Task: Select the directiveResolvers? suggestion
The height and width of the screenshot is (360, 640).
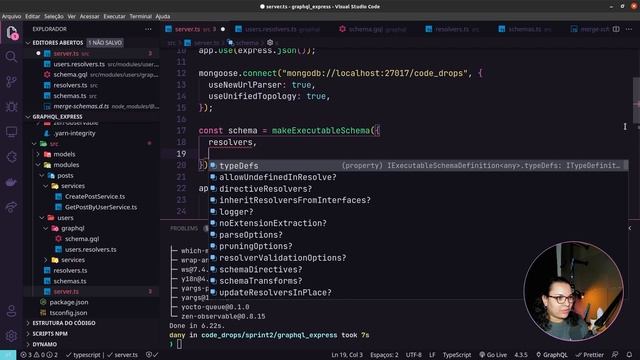Action: coord(418,189)
